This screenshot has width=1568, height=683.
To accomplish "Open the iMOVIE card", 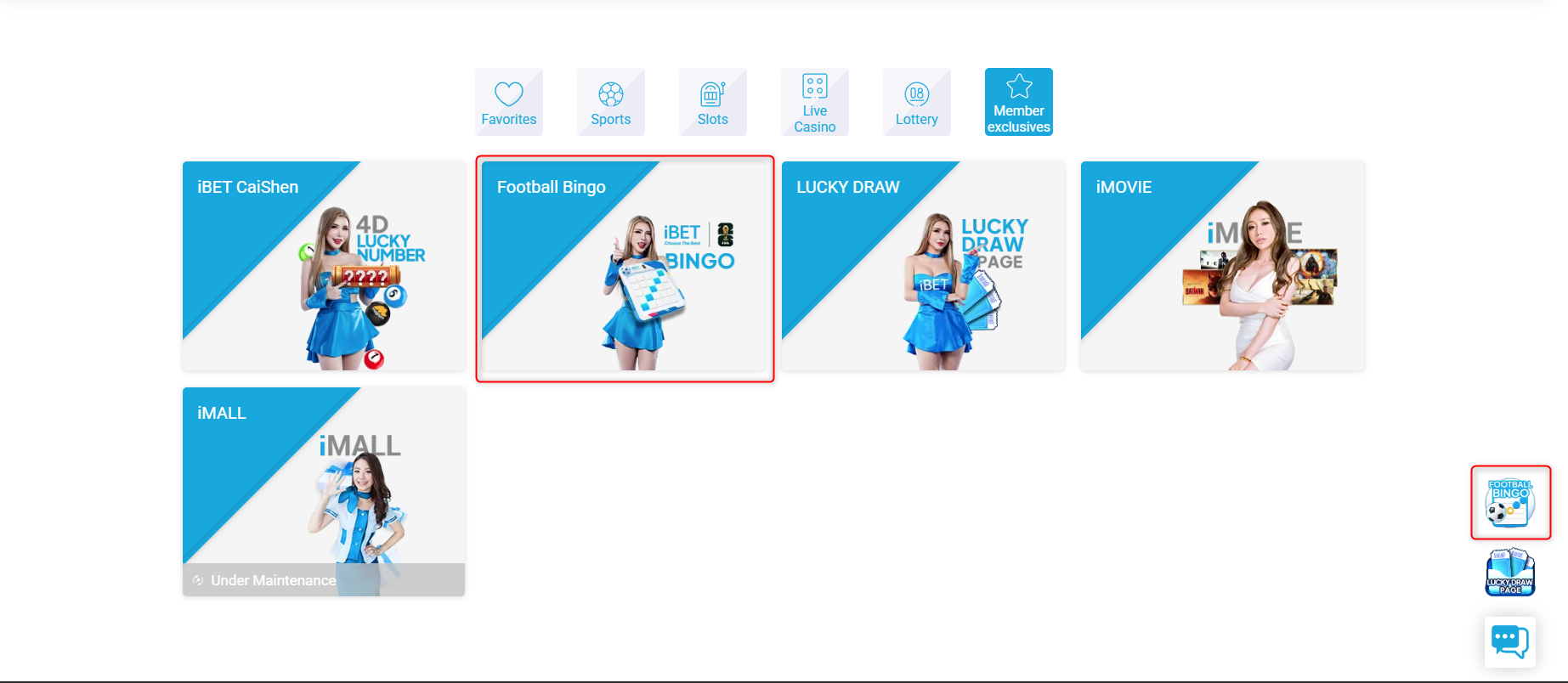I will (x=1222, y=266).
